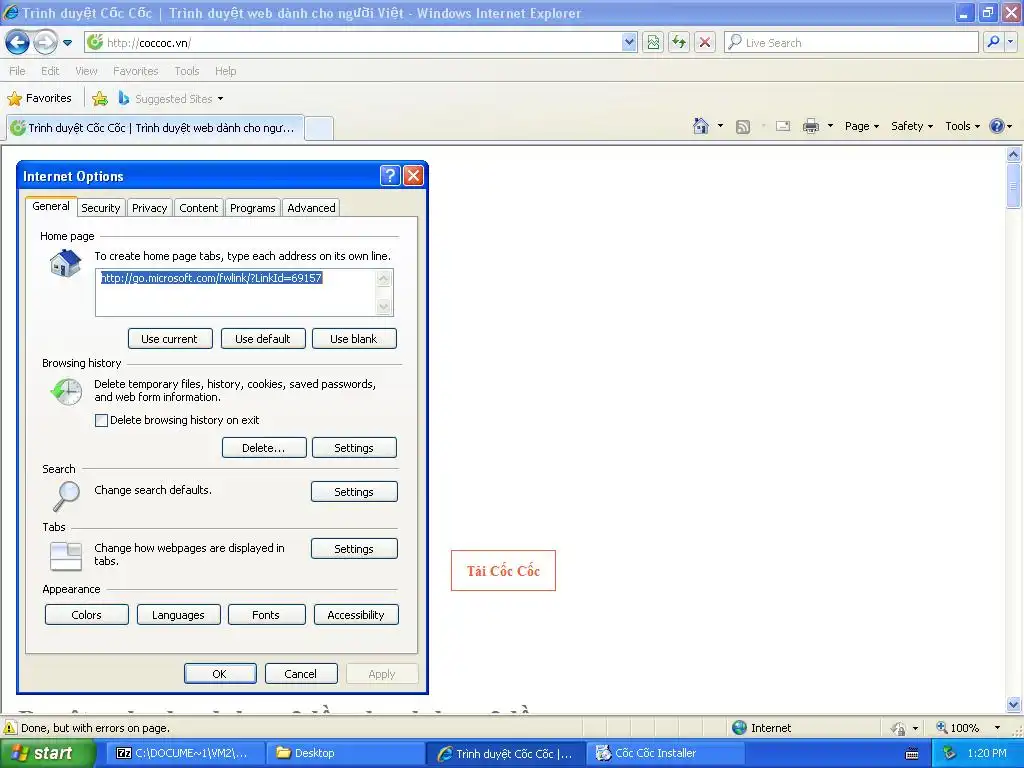This screenshot has width=1024, height=768.
Task: Click the page scrollbar down arrow
Action: click(1014, 704)
